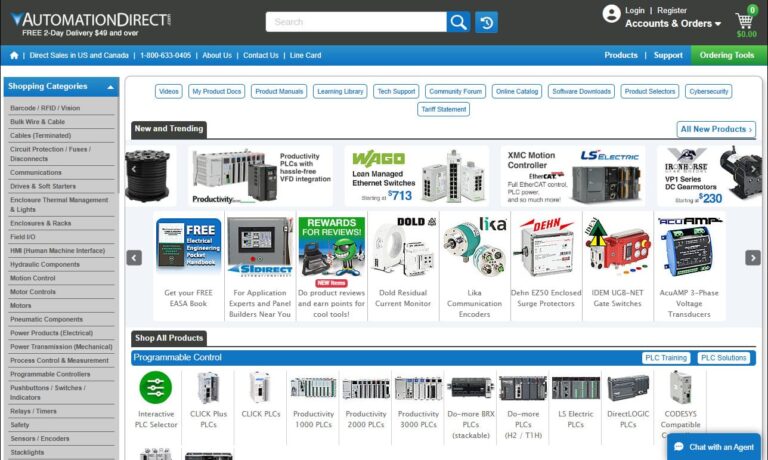Open search history icon
This screenshot has height=460, width=768.
pyautogui.click(x=486, y=22)
